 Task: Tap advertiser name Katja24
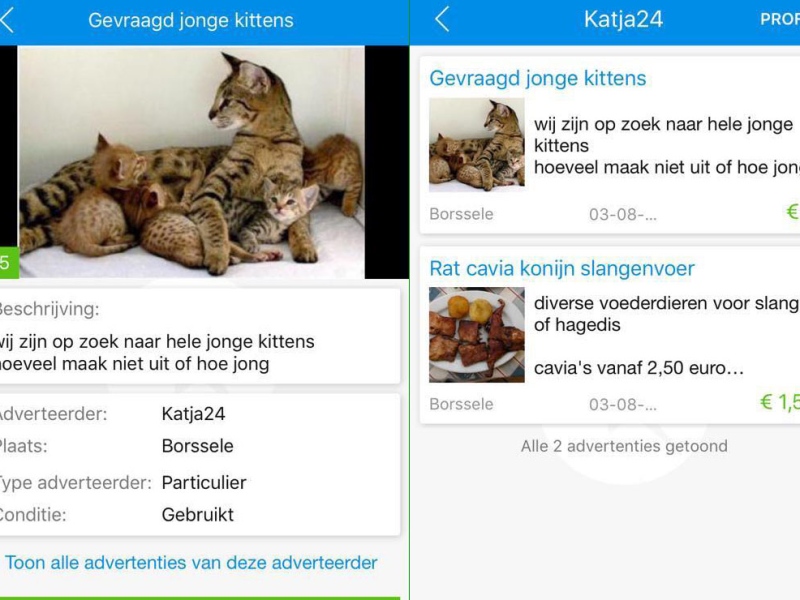[193, 414]
